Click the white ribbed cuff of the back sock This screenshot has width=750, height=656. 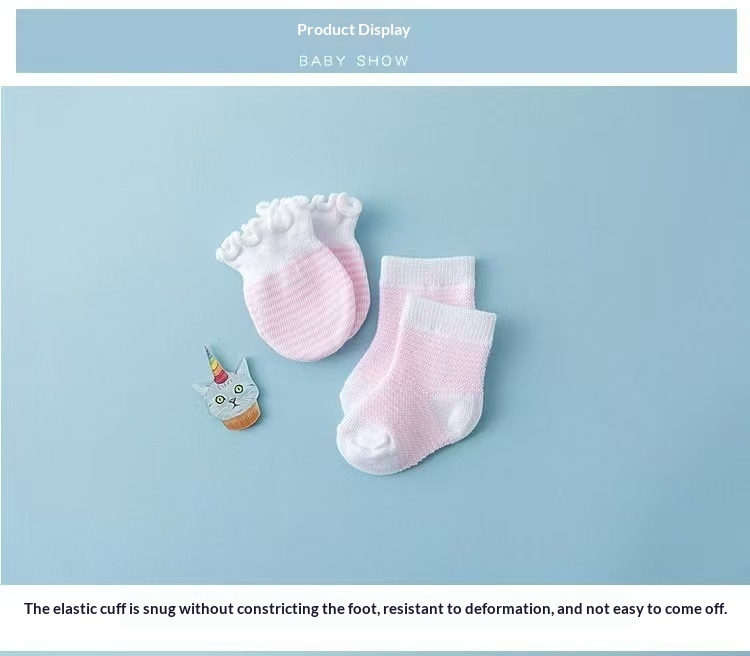[428, 271]
